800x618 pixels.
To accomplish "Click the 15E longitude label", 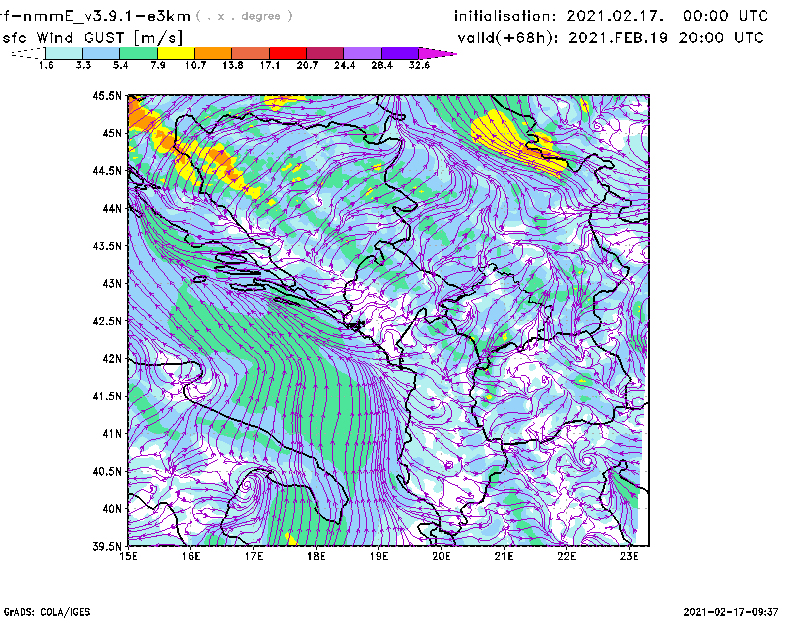I will (x=128, y=557).
